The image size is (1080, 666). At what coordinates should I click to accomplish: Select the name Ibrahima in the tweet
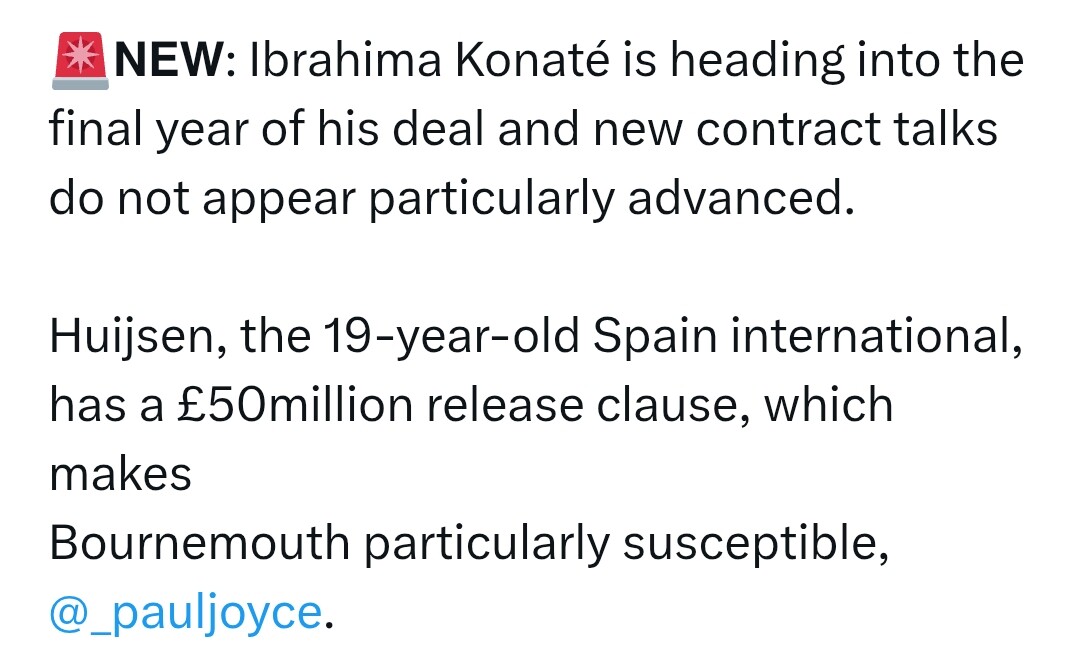point(345,60)
